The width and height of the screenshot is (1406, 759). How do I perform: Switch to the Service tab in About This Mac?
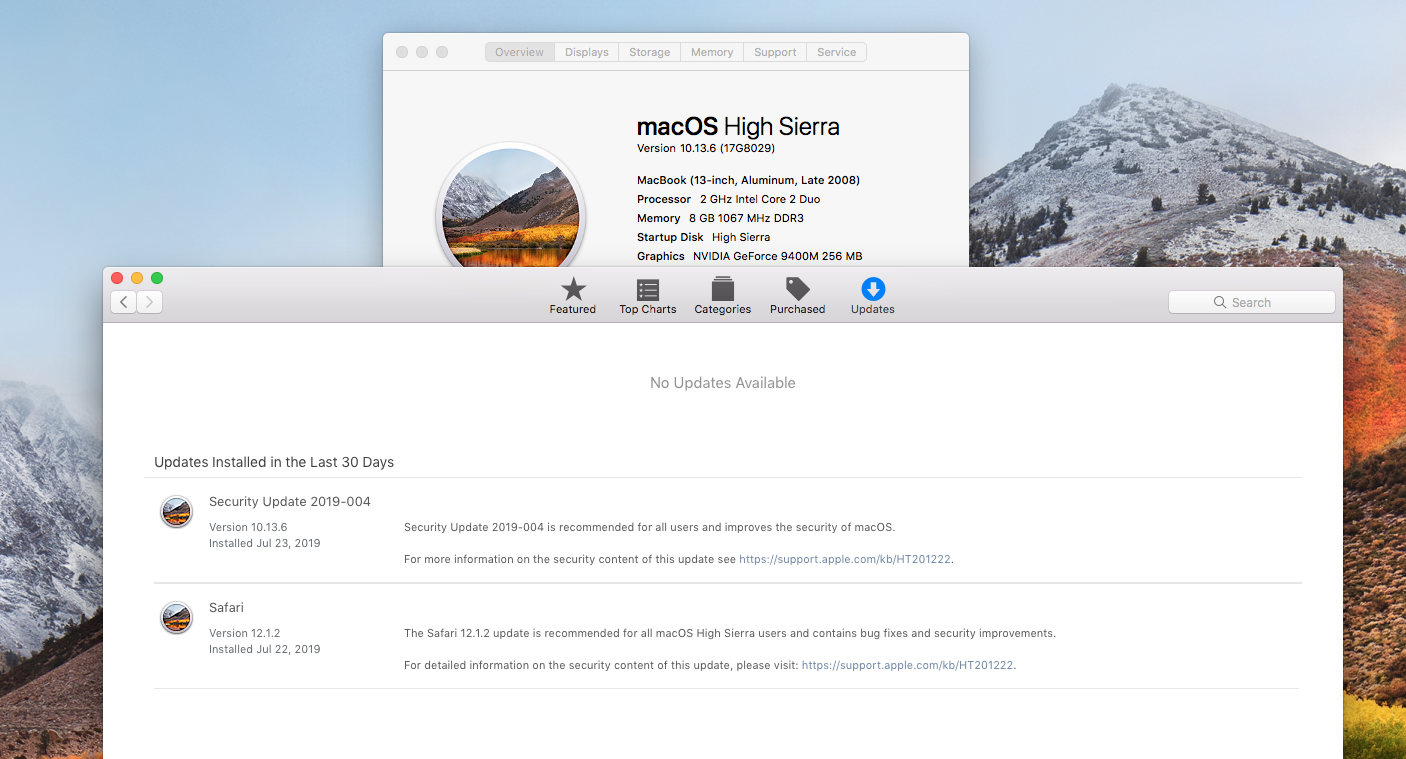coord(837,52)
